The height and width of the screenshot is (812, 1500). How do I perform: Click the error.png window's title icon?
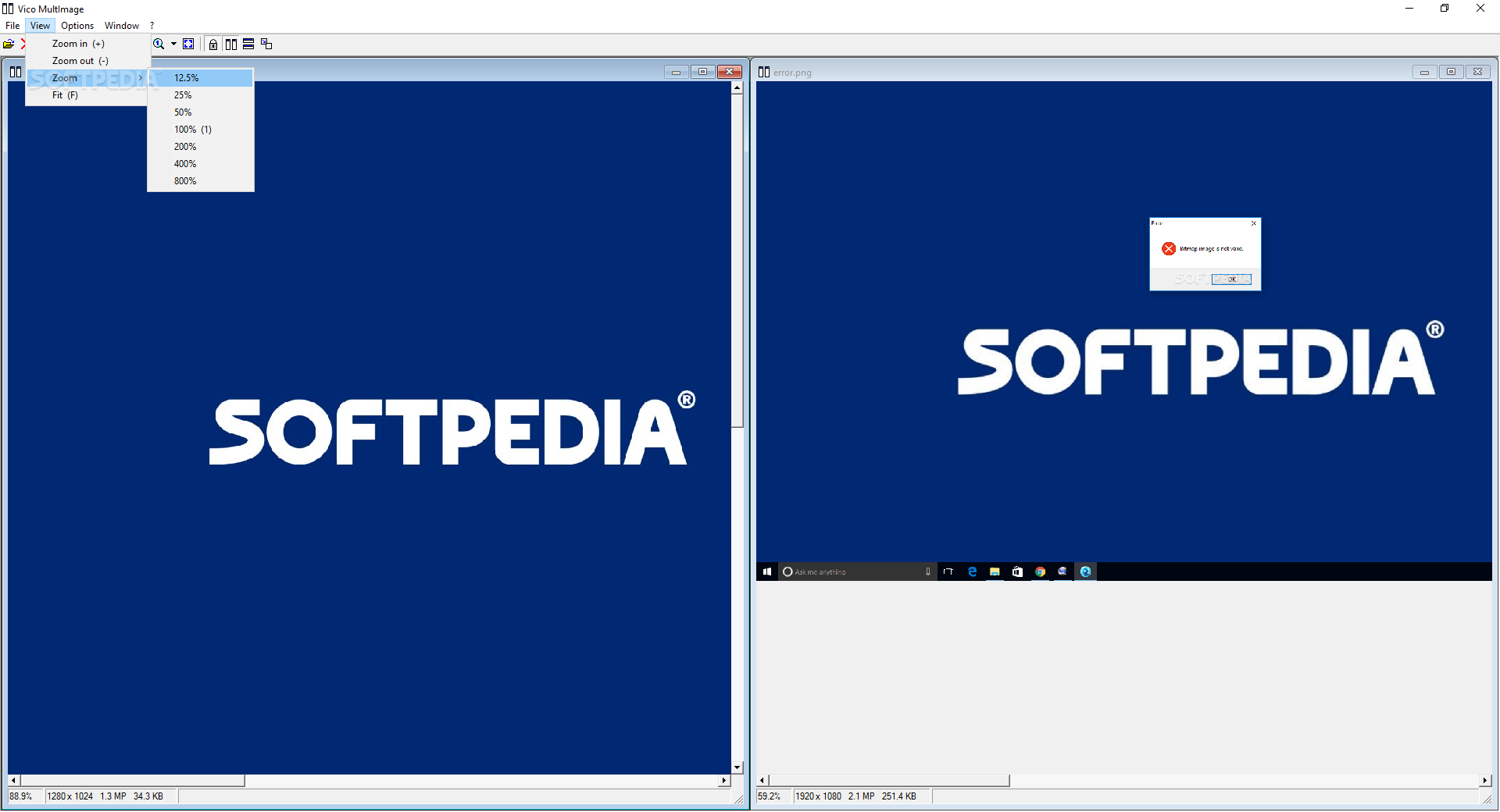(x=764, y=72)
